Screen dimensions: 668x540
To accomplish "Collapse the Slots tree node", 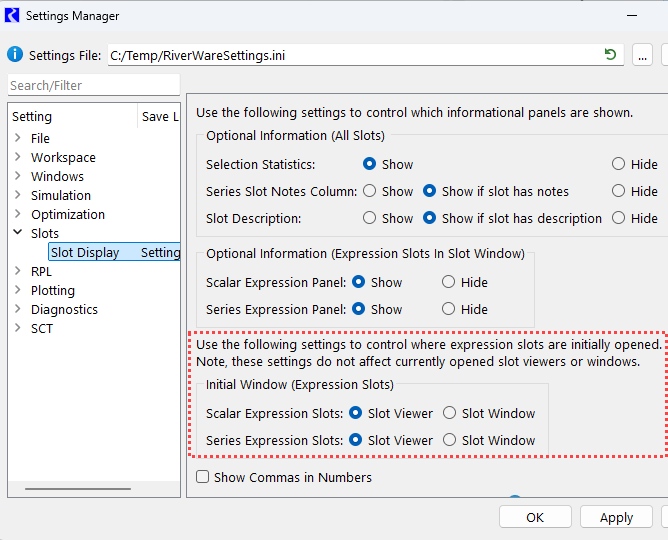I will coord(17,233).
